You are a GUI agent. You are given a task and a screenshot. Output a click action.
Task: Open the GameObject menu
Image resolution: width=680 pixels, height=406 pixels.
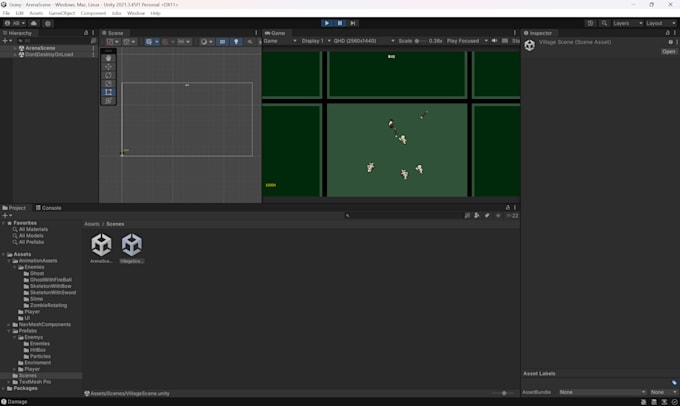[62, 13]
